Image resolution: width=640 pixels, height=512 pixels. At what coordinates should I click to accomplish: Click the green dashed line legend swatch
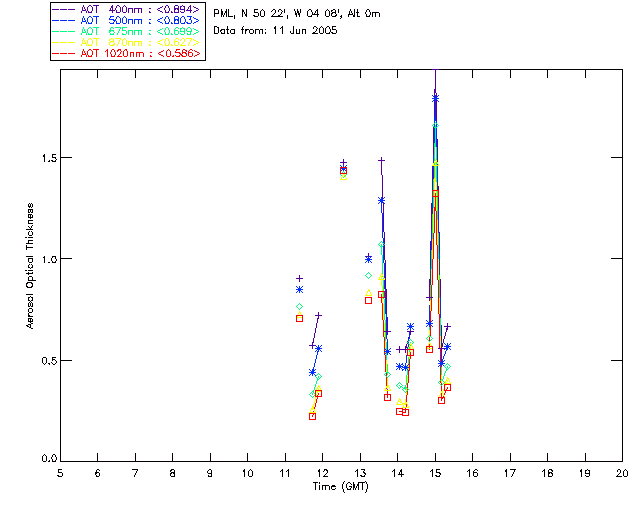point(64,31)
